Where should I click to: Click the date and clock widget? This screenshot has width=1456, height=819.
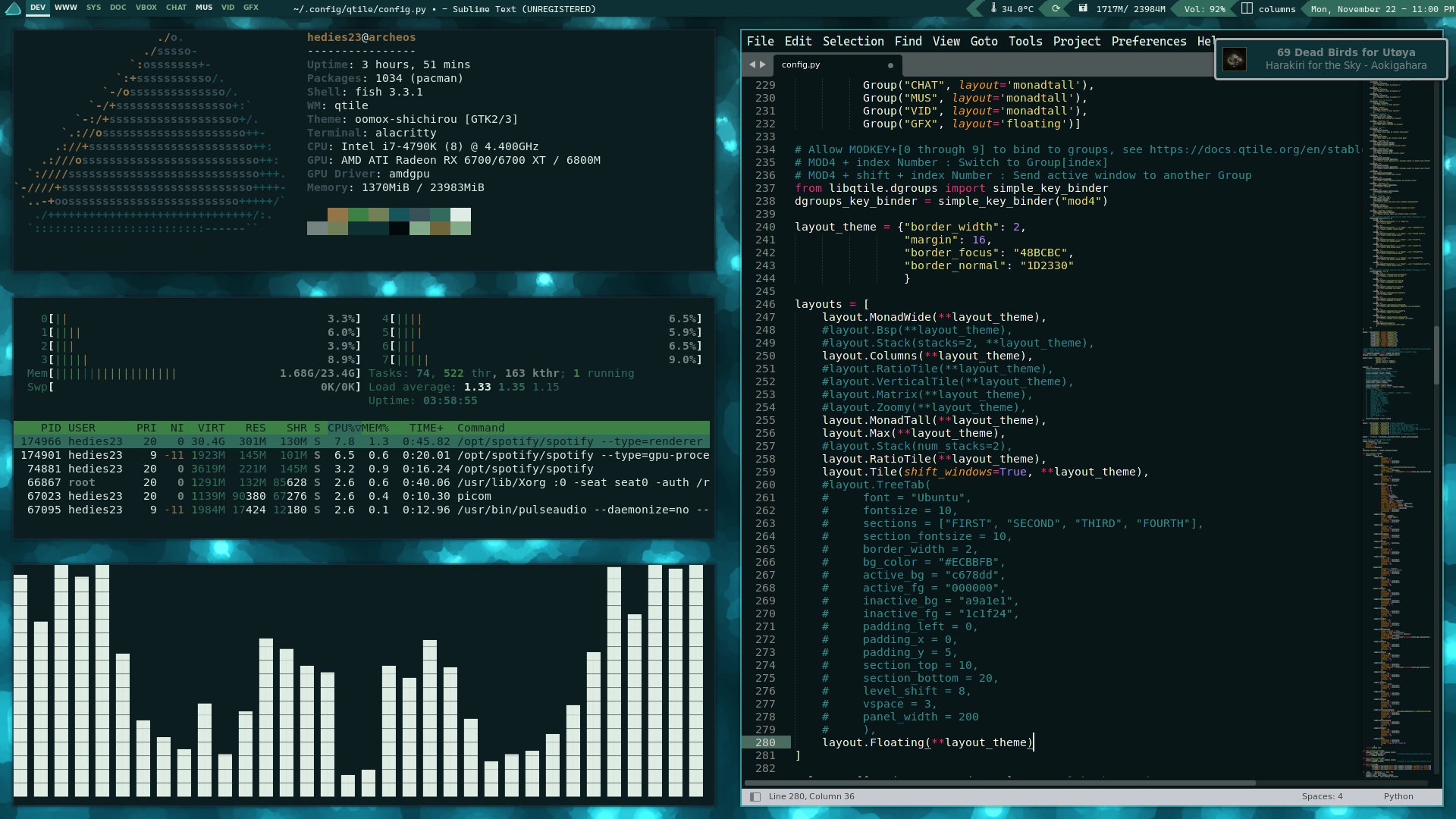pos(1382,9)
